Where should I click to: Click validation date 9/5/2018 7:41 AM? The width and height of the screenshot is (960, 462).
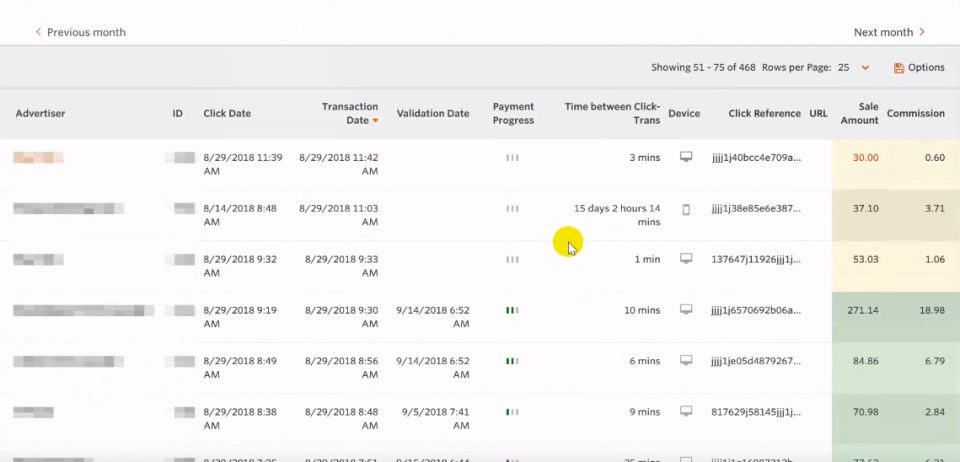point(435,419)
